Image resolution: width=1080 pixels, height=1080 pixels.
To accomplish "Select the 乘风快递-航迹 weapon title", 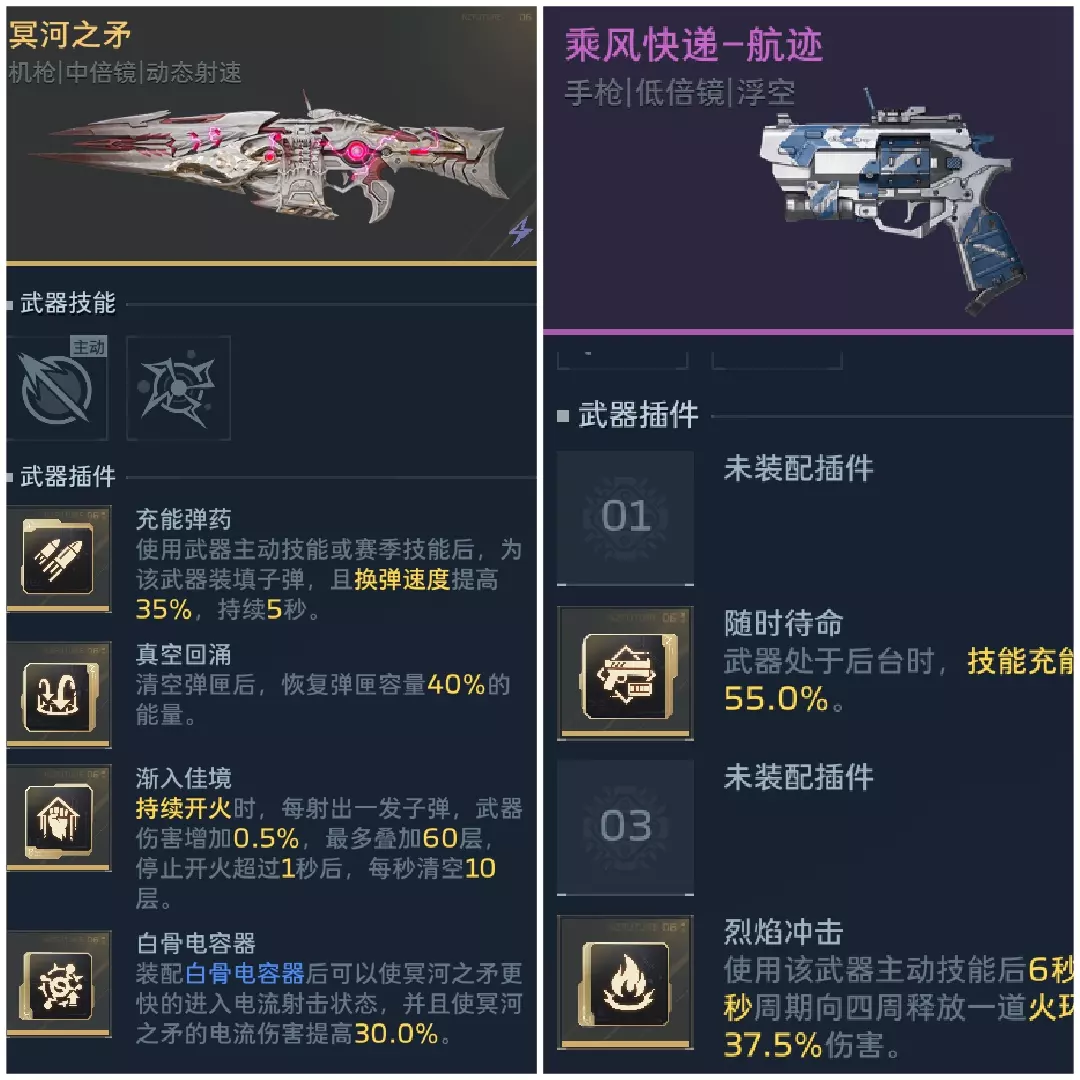I will (x=694, y=45).
